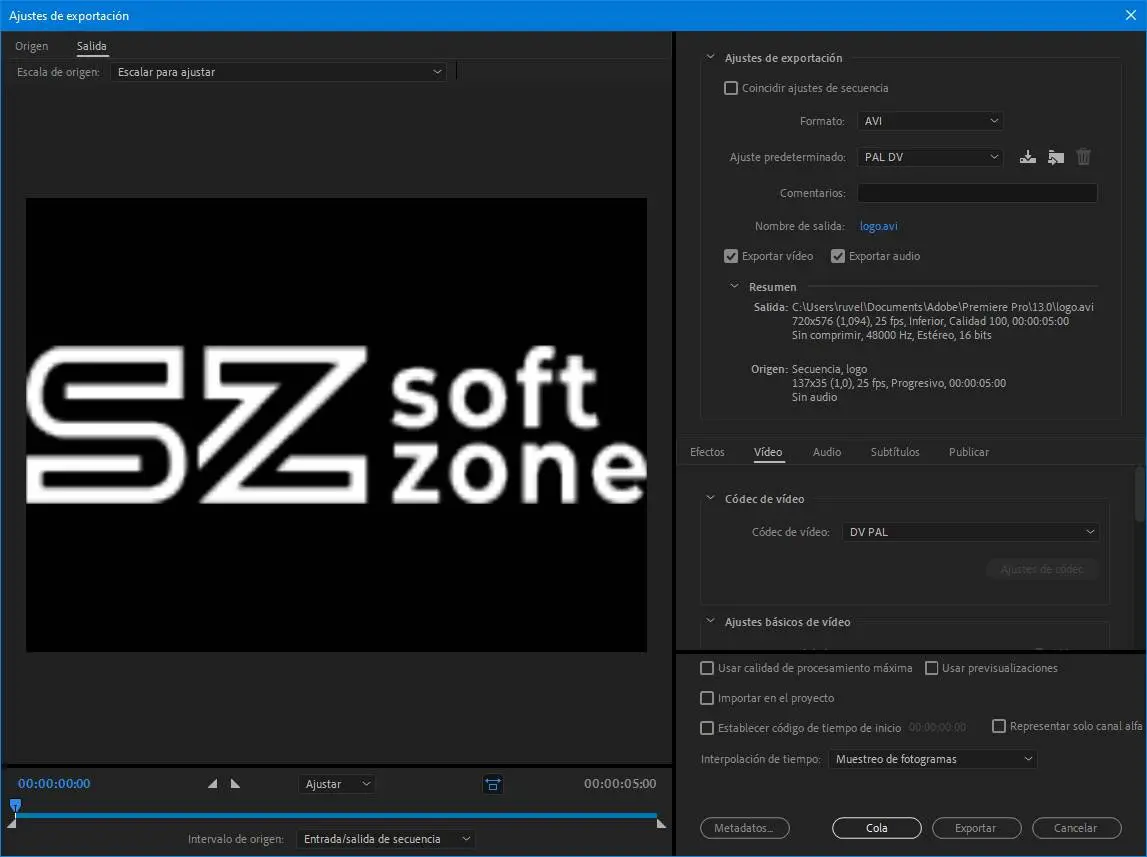Click the delete preset trash icon
Image resolution: width=1147 pixels, height=857 pixels.
[x=1083, y=157]
